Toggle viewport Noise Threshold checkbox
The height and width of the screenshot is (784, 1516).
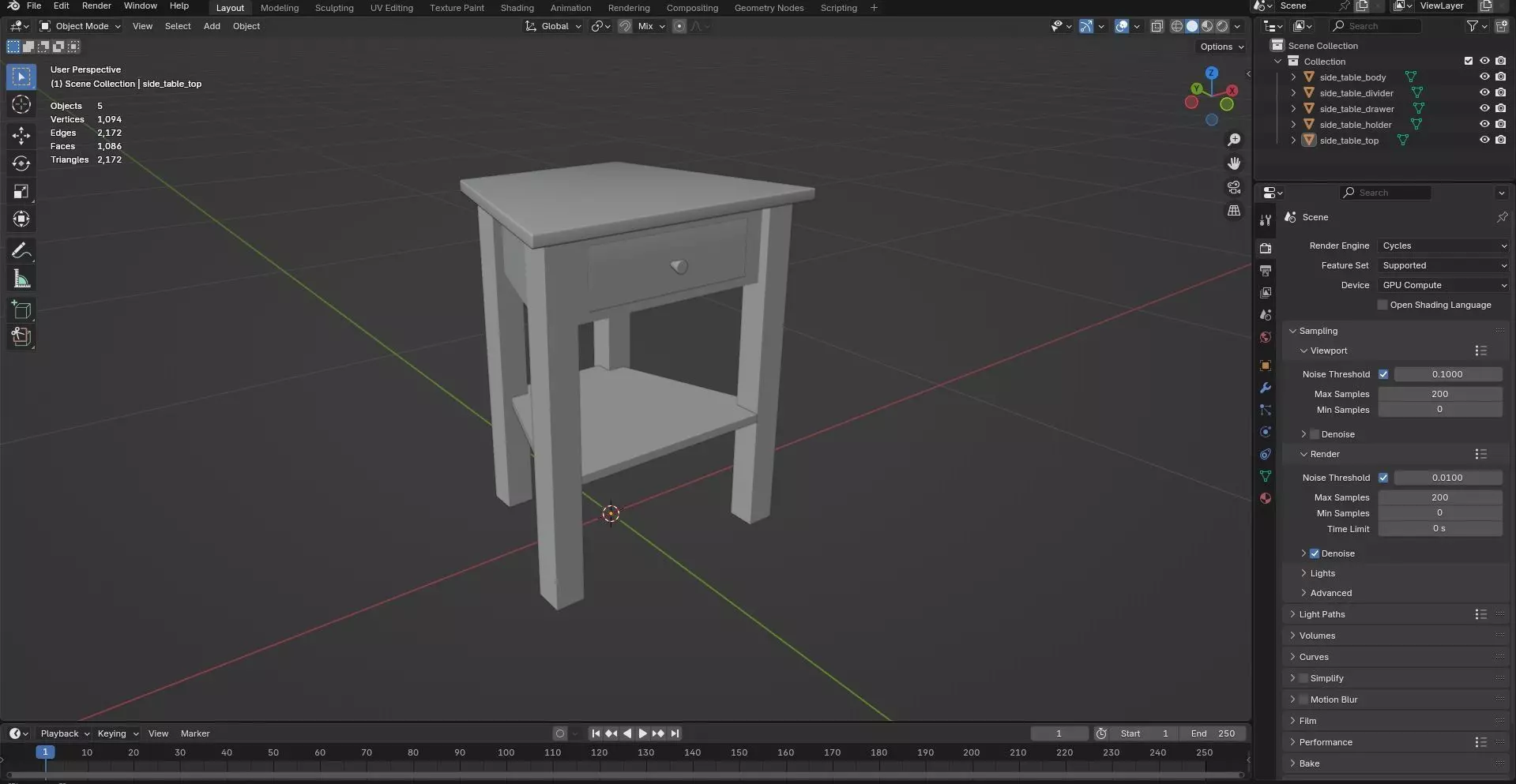tap(1383, 374)
